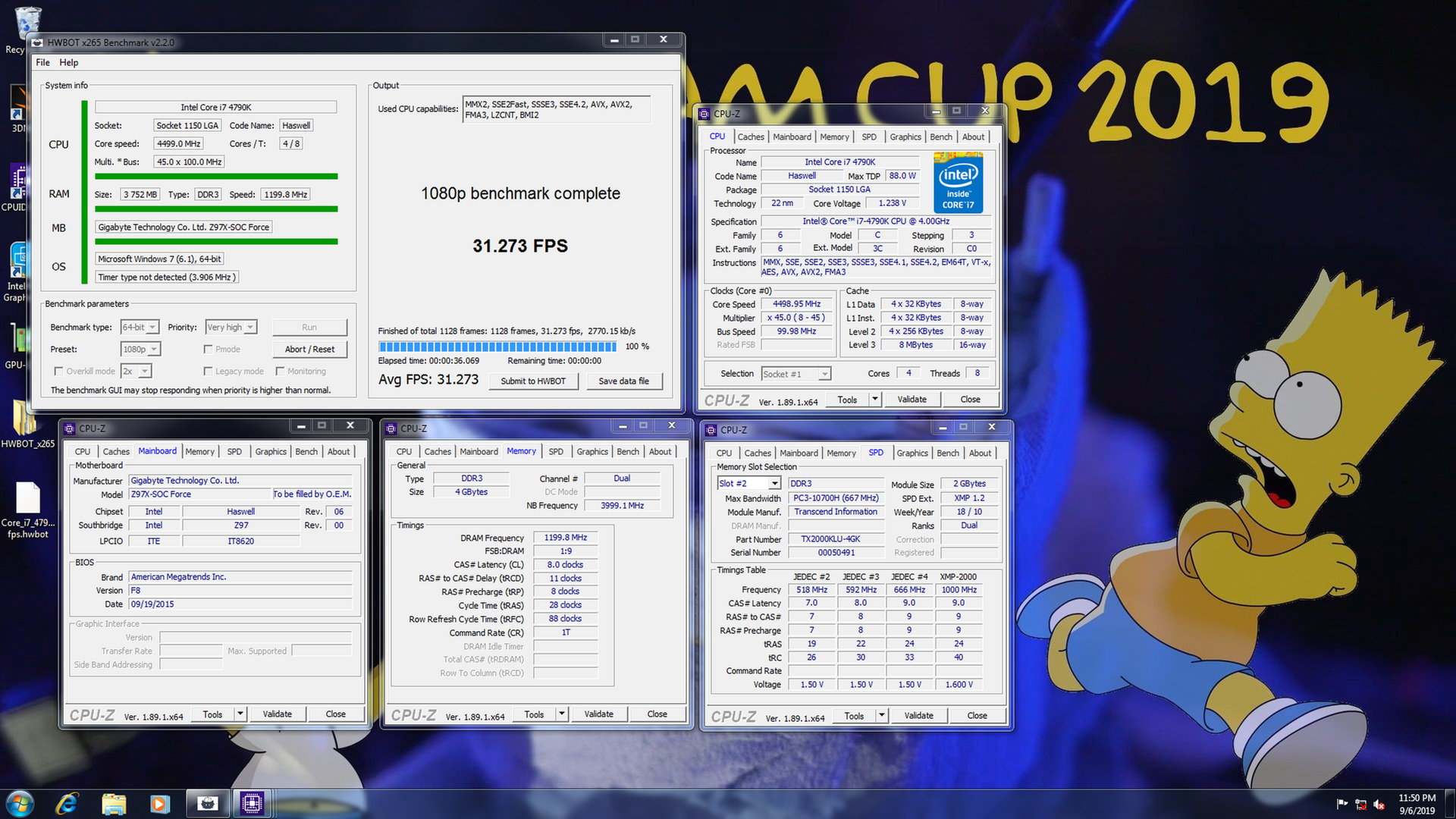The width and height of the screenshot is (1456, 819).
Task: Click the taskbar clock showing 11:50 PM
Action: point(1417,804)
